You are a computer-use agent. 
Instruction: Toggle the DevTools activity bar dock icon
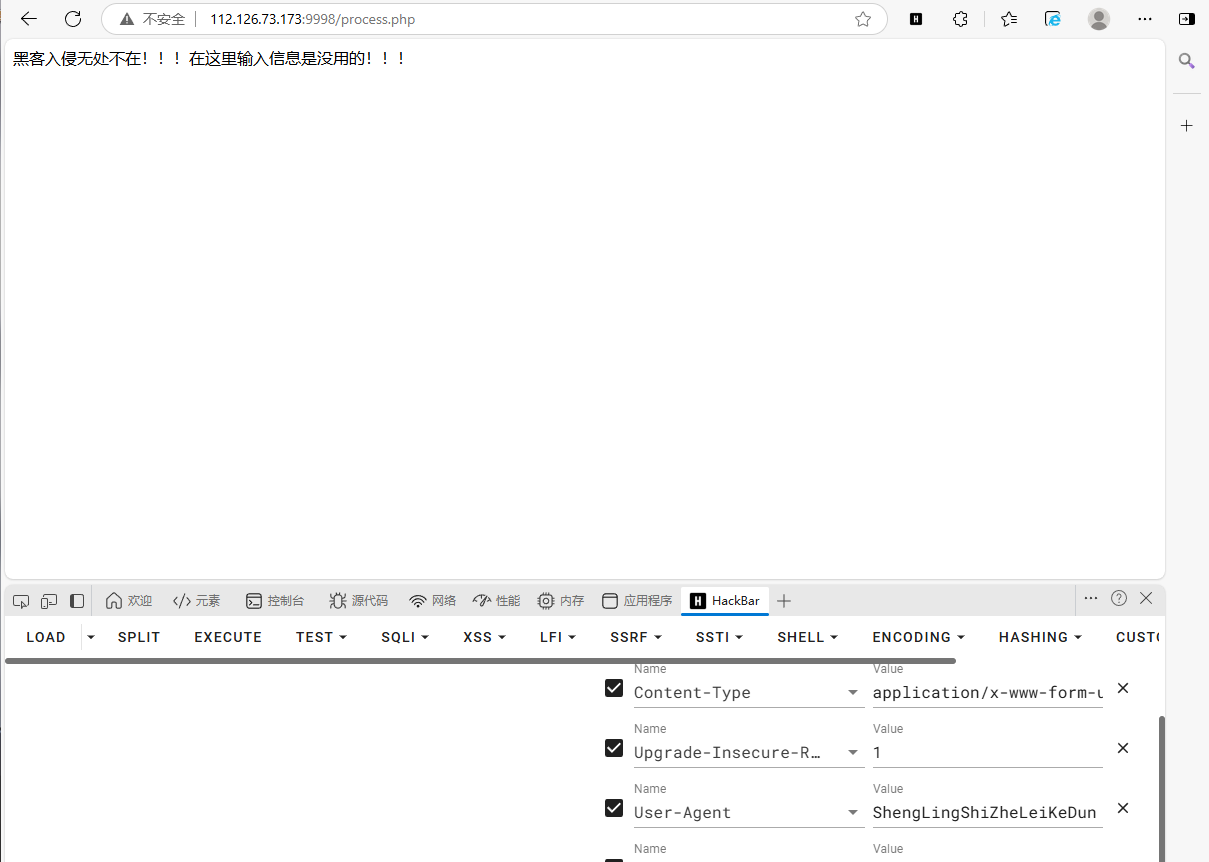77,601
